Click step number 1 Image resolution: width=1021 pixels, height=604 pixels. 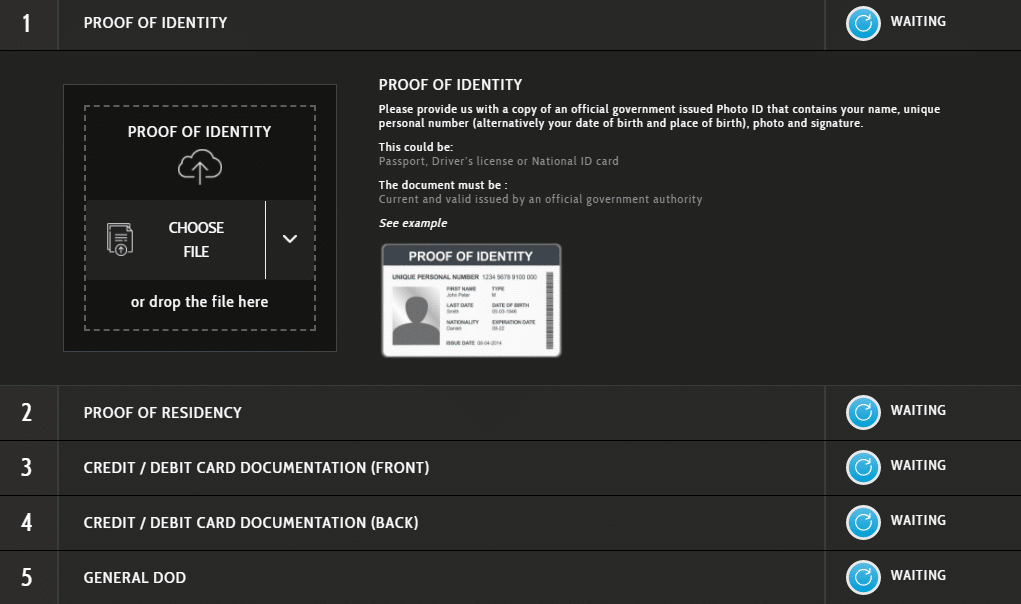tap(27, 23)
